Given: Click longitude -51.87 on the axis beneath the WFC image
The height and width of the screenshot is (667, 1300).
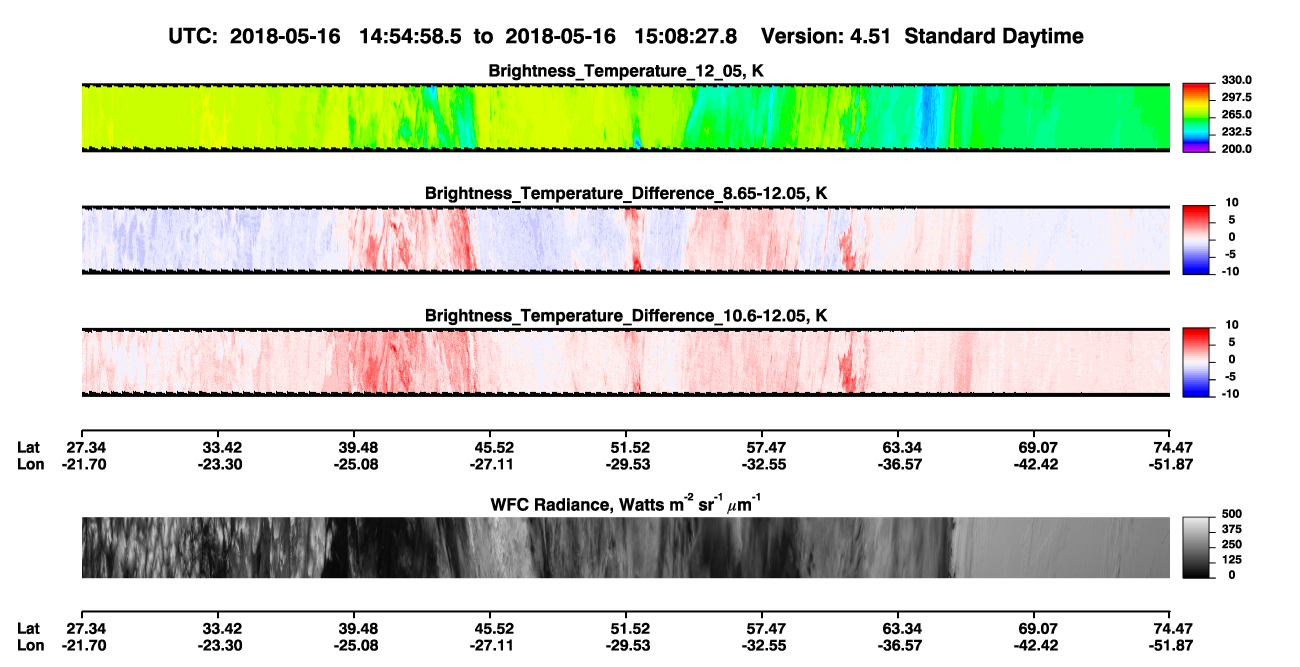Looking at the screenshot, I should tap(1171, 646).
